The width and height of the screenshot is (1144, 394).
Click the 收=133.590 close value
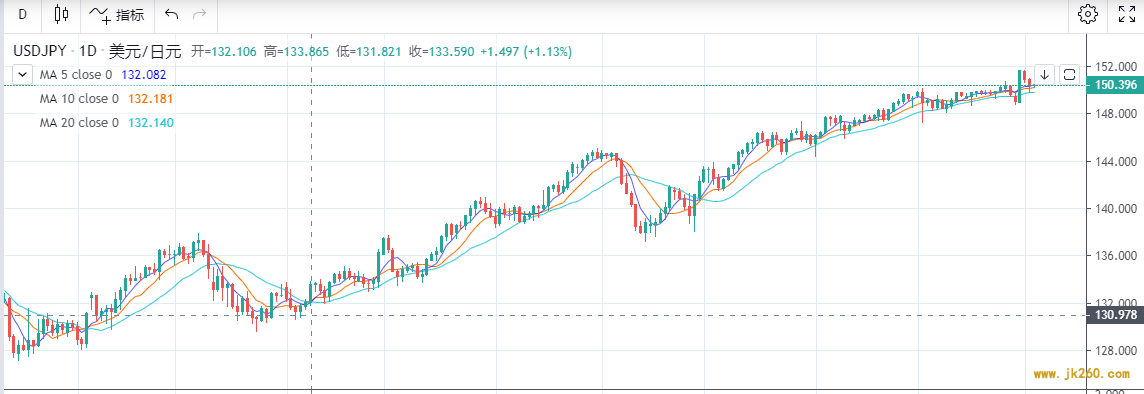(441, 51)
